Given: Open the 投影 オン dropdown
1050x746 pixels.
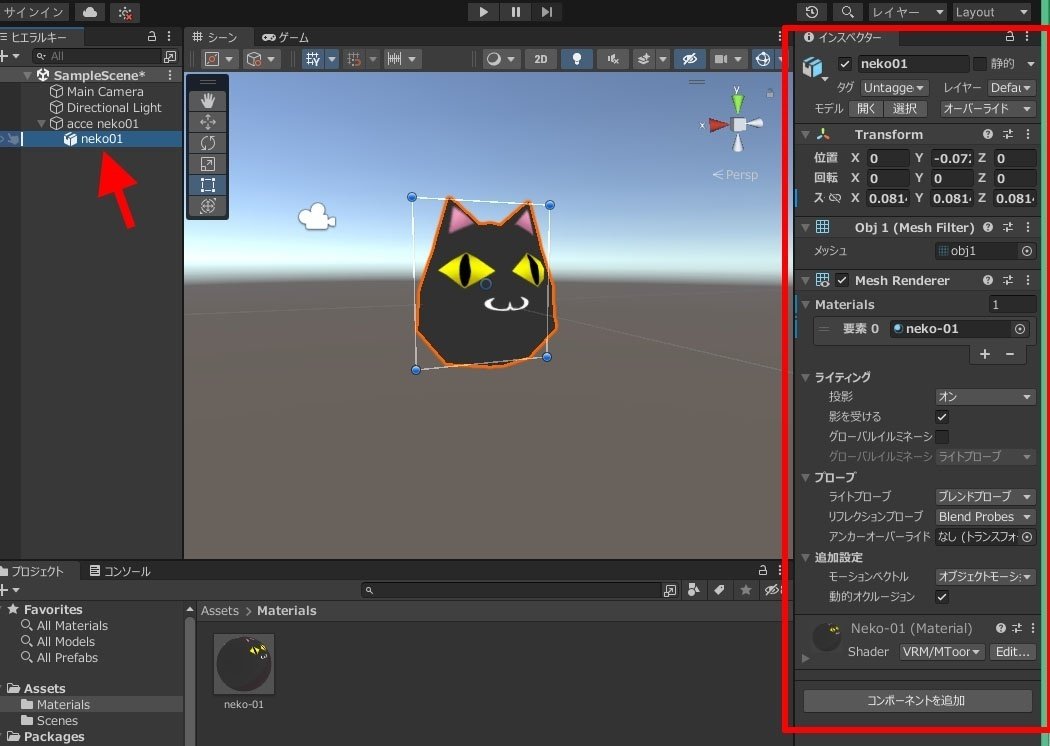Looking at the screenshot, I should pos(985,396).
